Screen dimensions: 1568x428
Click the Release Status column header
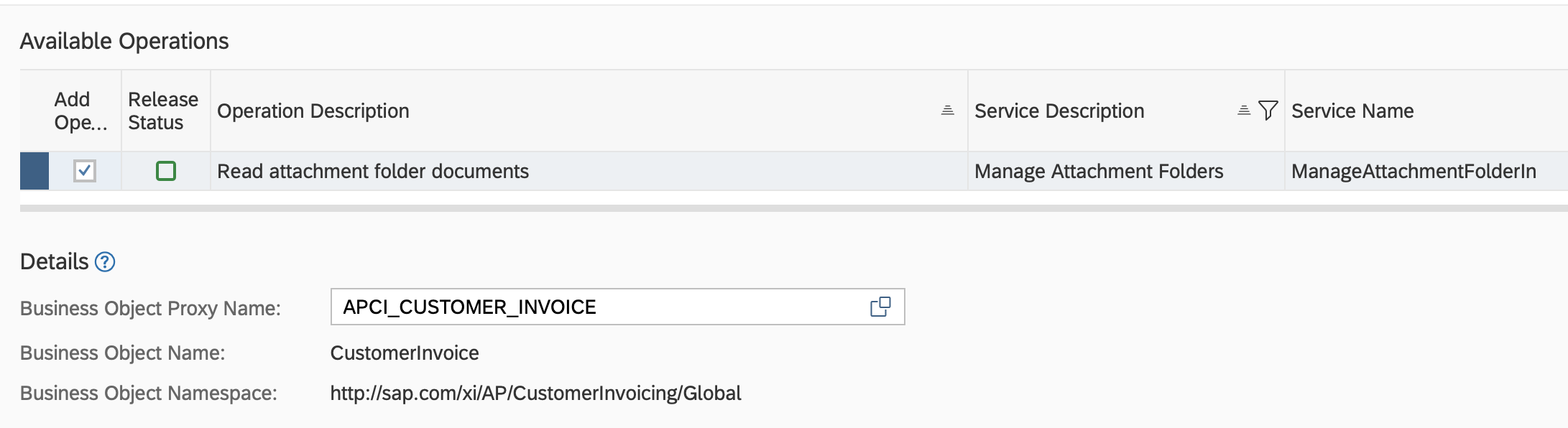pos(163,111)
